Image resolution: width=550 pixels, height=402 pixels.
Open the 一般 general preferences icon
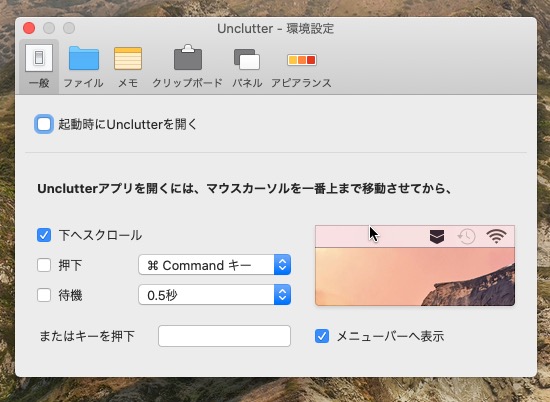pyautogui.click(x=39, y=58)
